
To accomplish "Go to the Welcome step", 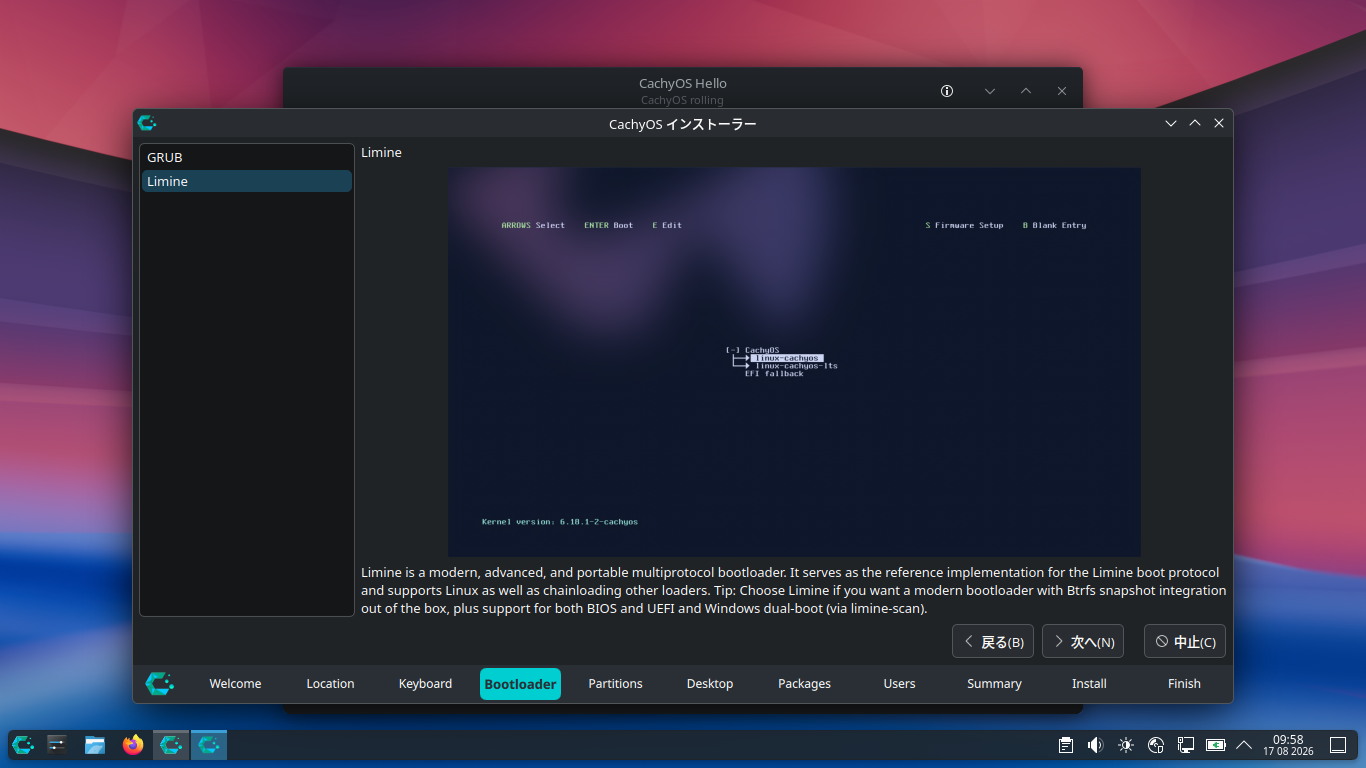I will (235, 684).
